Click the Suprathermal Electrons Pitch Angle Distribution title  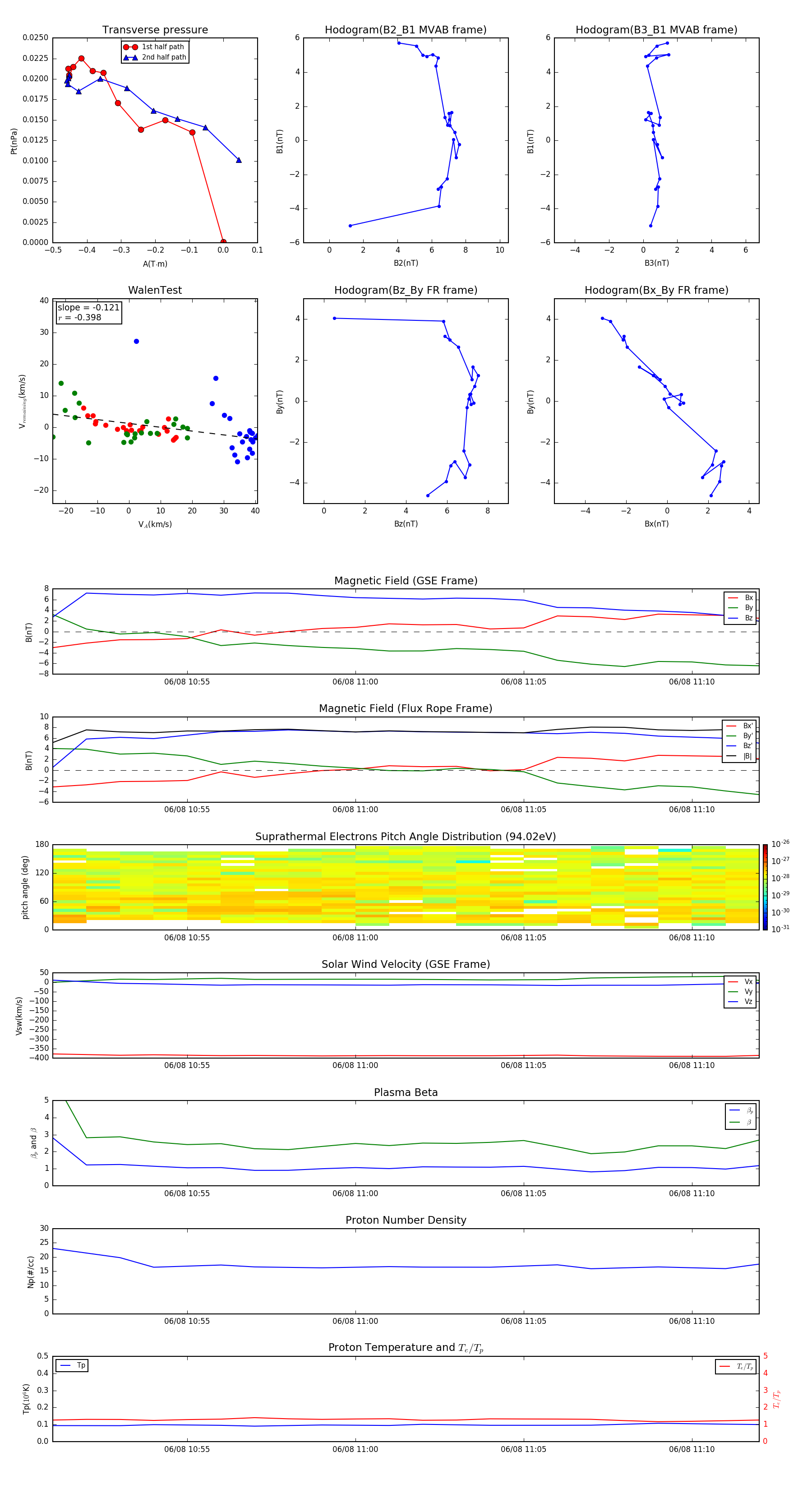pyautogui.click(x=406, y=837)
